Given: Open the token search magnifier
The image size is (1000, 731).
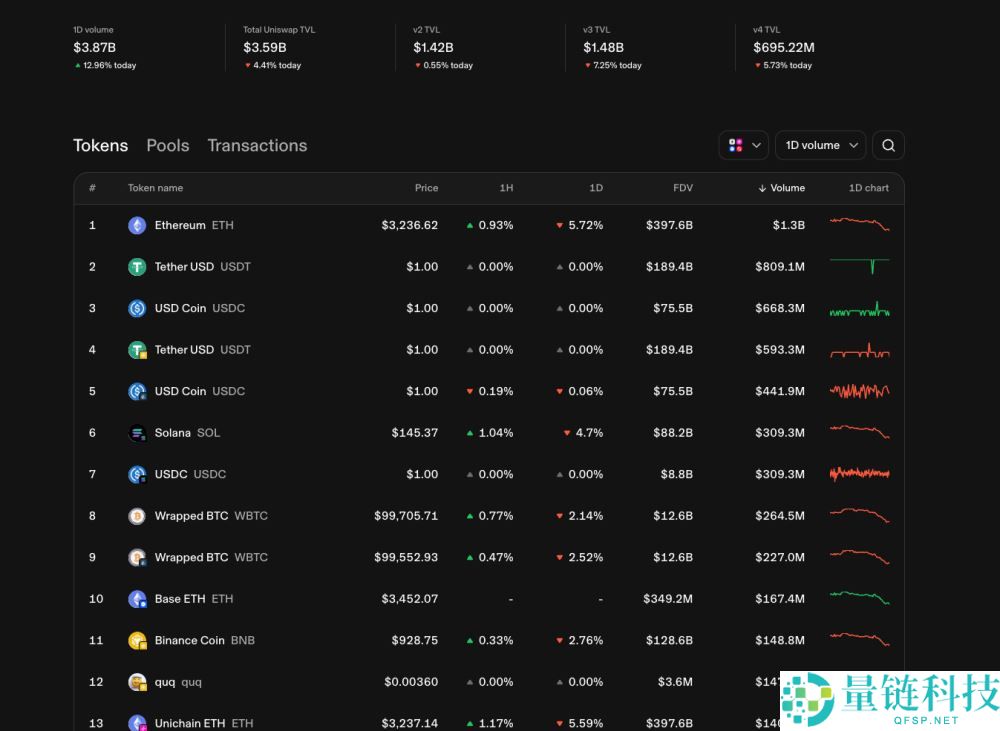Looking at the screenshot, I should click(888, 145).
